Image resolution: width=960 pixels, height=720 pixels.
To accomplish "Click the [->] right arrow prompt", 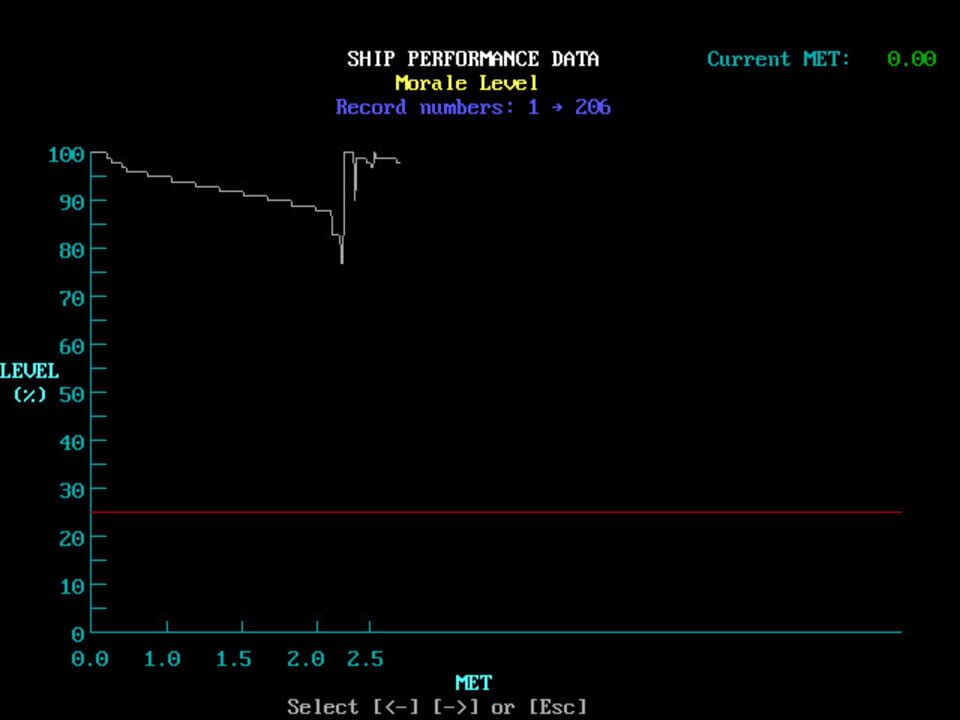I will pyautogui.click(x=457, y=707).
